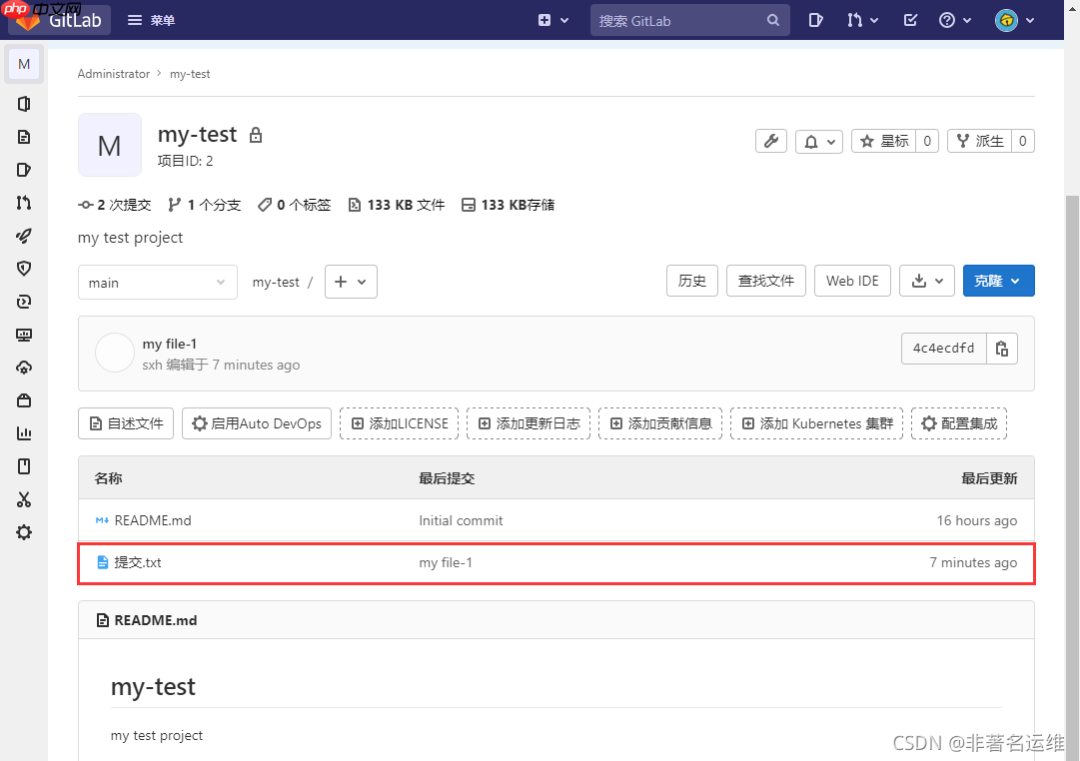
Task: Open the Settings gear icon in sidebar
Action: pos(23,532)
